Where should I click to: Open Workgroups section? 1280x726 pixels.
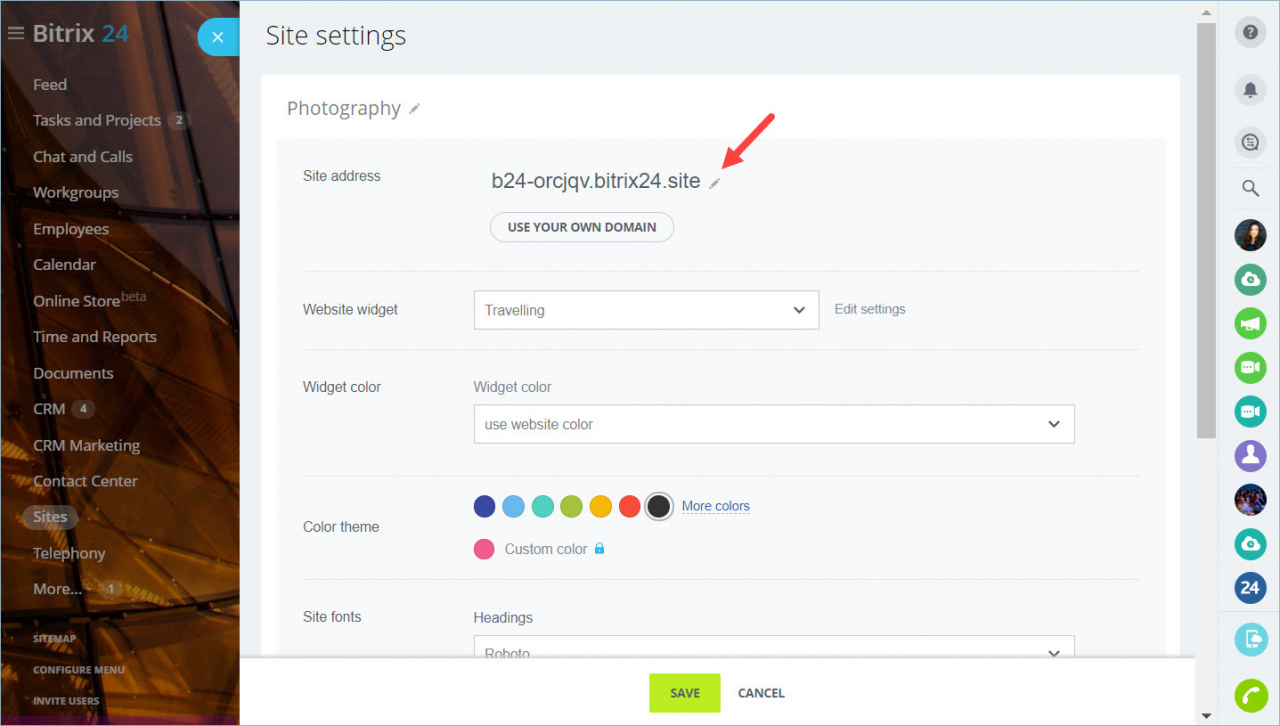pos(76,193)
